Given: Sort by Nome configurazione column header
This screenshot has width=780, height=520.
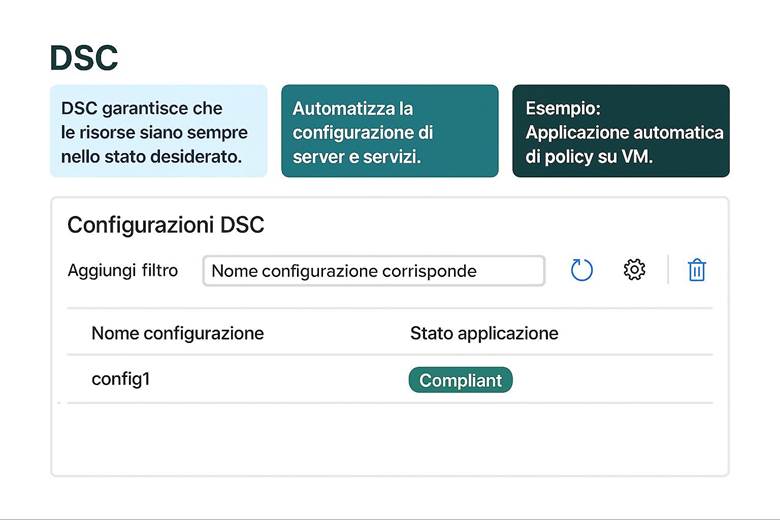Looking at the screenshot, I should (x=178, y=333).
